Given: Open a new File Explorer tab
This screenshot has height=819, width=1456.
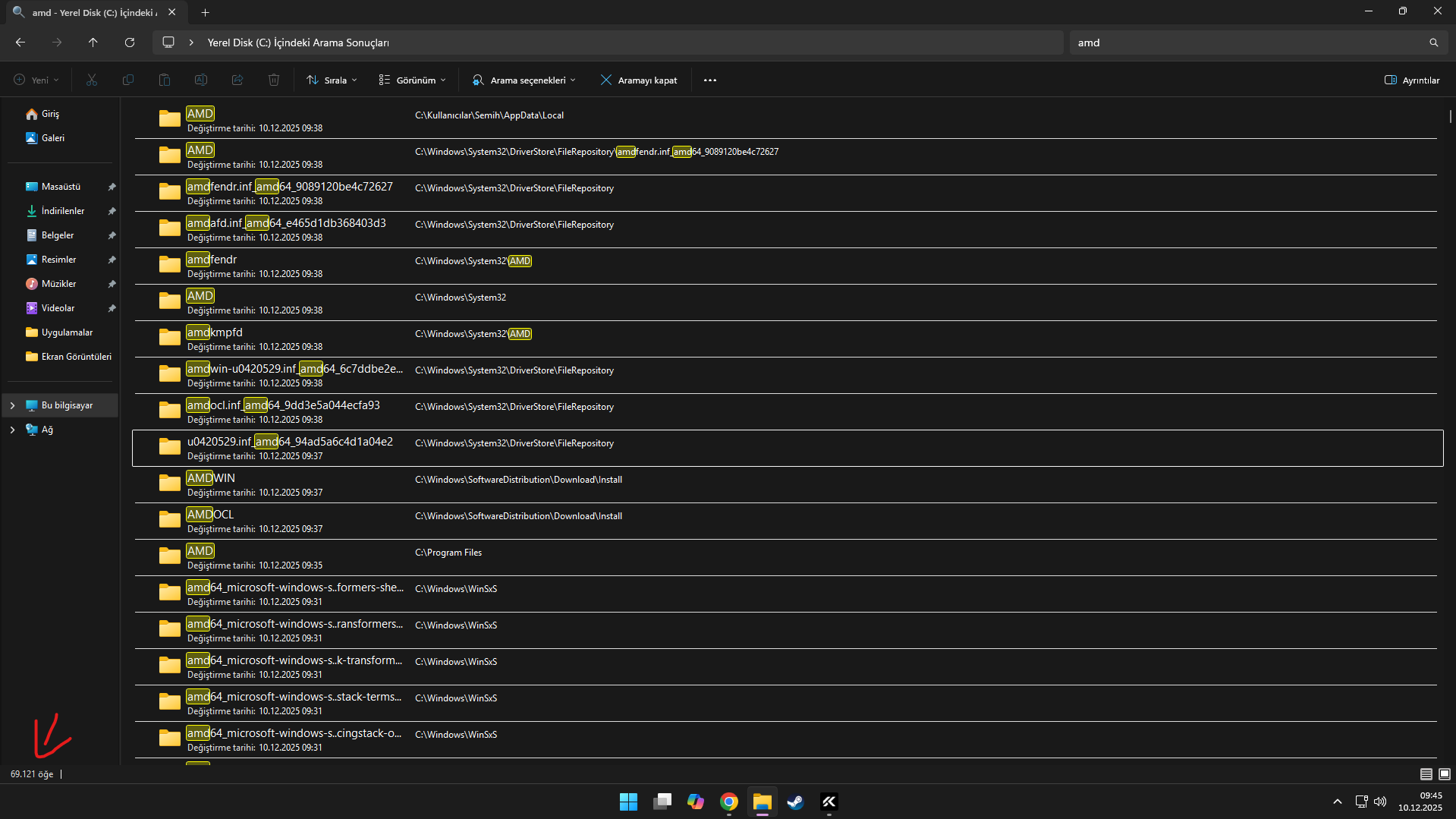Looking at the screenshot, I should pyautogui.click(x=206, y=12).
